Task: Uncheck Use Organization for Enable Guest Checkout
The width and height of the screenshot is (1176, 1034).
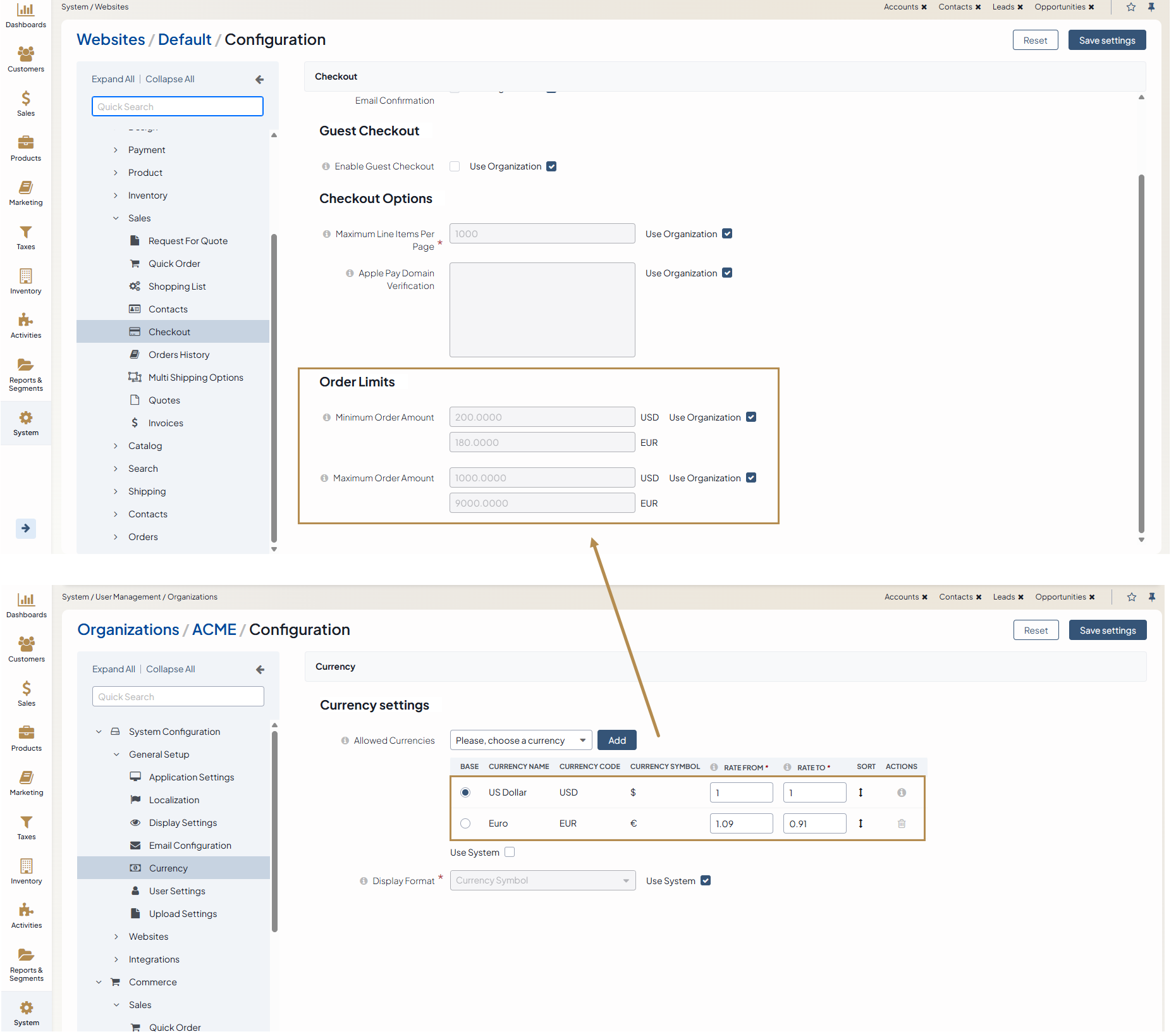Action: click(551, 166)
